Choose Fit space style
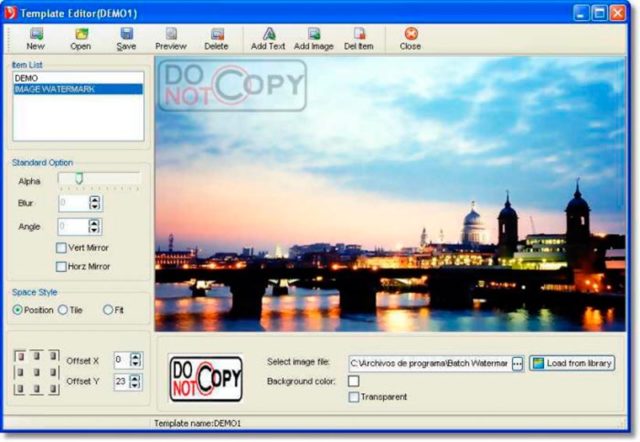Screen dimensions: 640x442 pyautogui.click(x=108, y=310)
